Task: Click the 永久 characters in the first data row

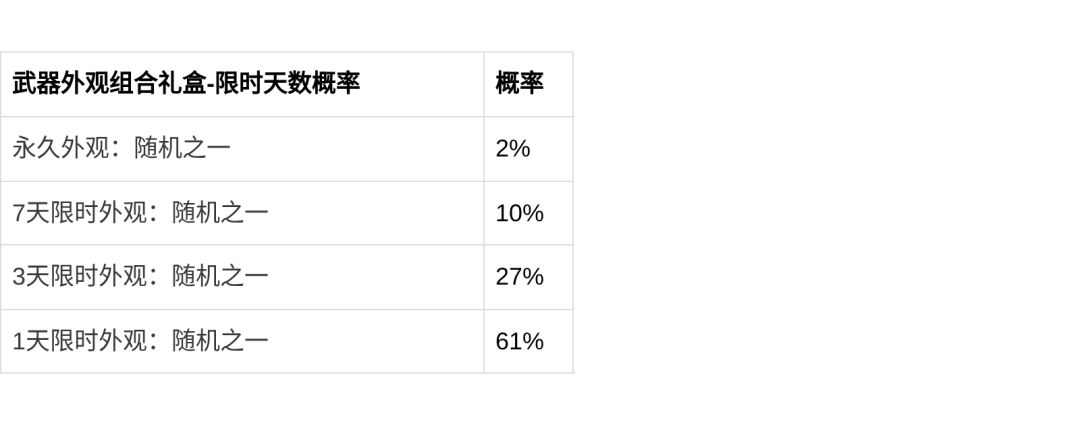Action: point(36,149)
